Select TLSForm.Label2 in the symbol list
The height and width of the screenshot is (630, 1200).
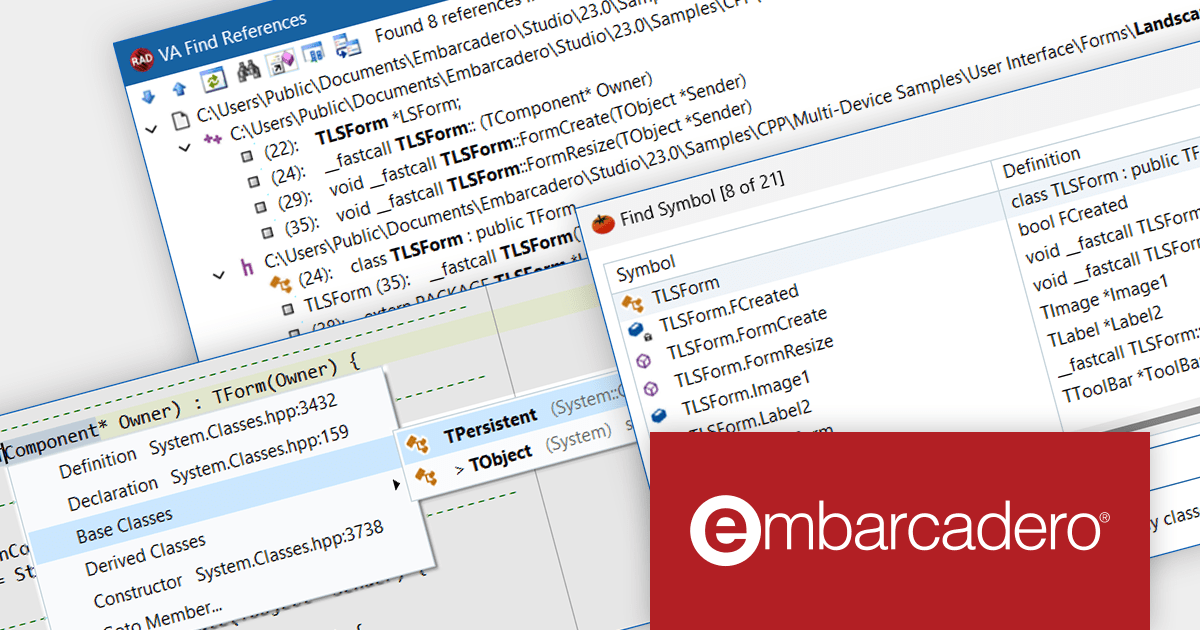750,419
